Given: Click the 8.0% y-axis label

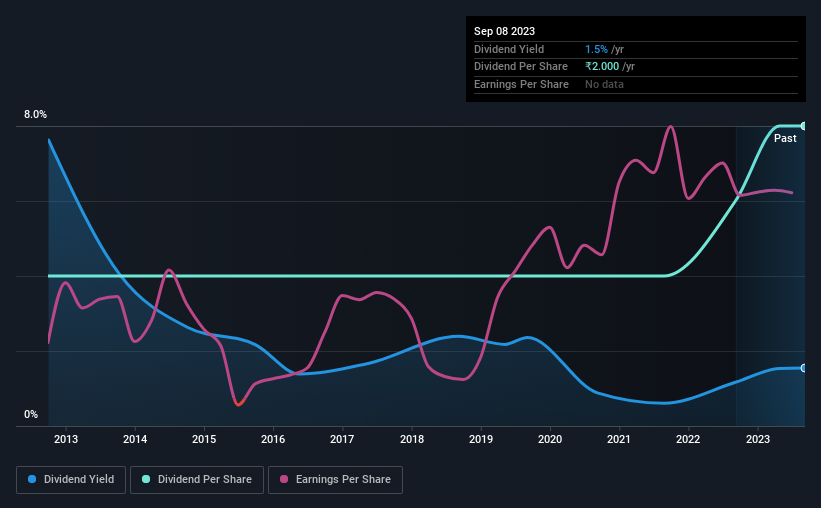Looking at the screenshot, I should [x=35, y=114].
